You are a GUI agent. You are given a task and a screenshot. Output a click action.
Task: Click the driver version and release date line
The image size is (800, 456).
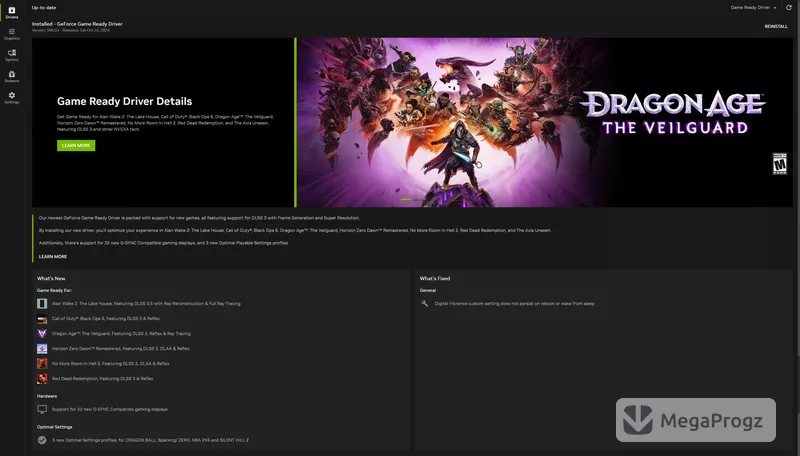click(71, 30)
